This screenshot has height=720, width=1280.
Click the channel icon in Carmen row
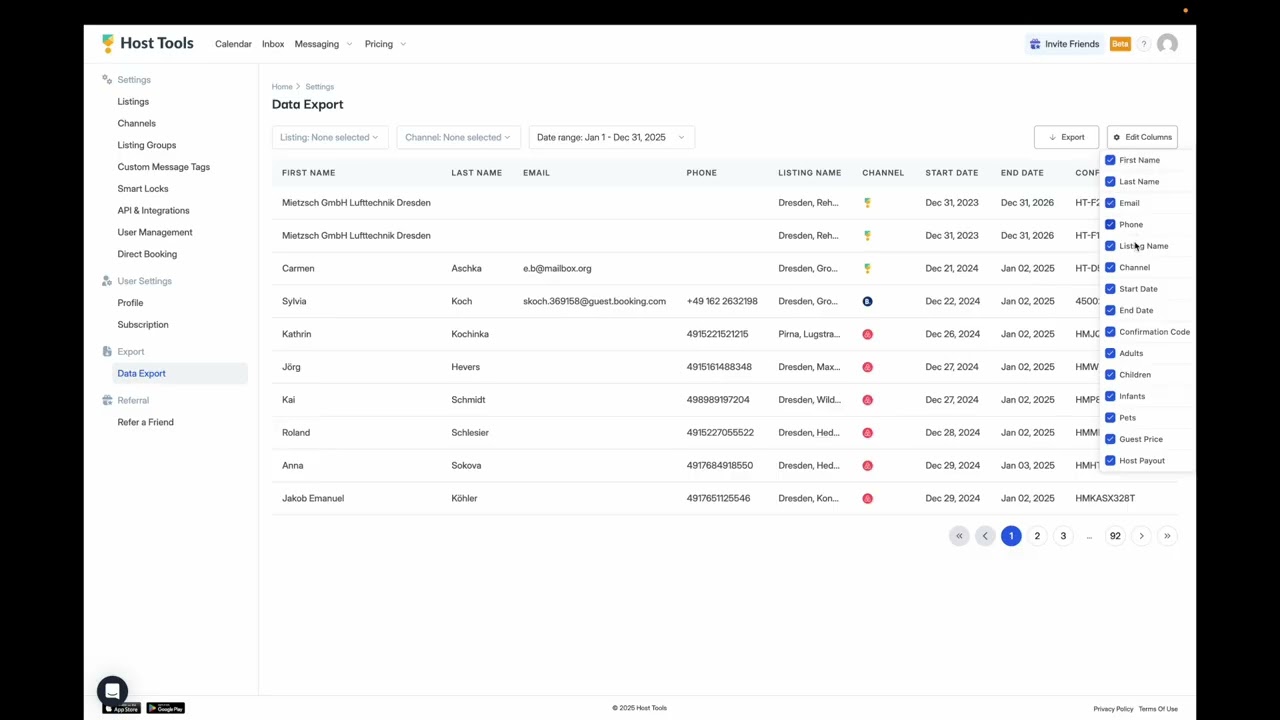click(x=867, y=268)
